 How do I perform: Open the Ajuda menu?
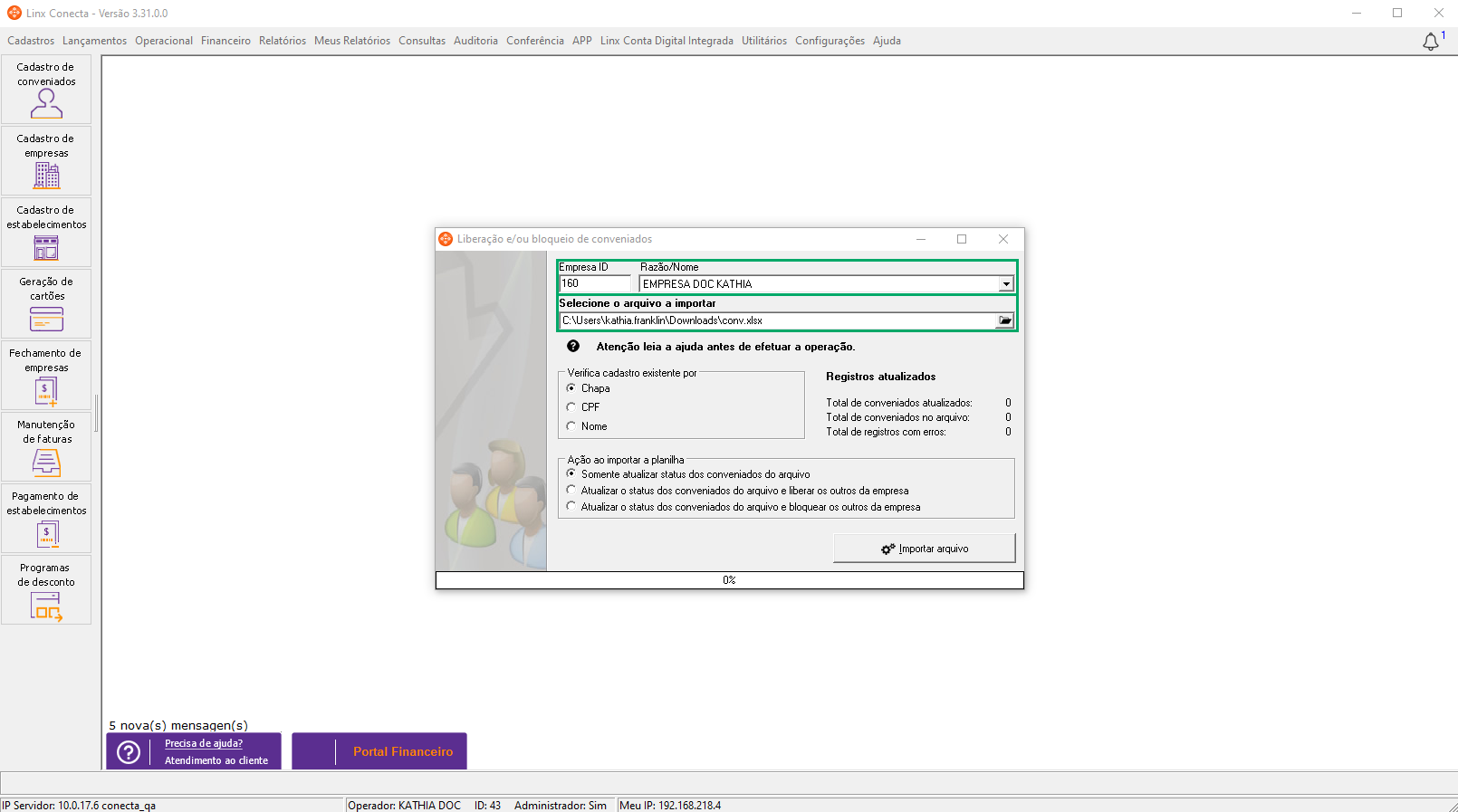pyautogui.click(x=887, y=41)
